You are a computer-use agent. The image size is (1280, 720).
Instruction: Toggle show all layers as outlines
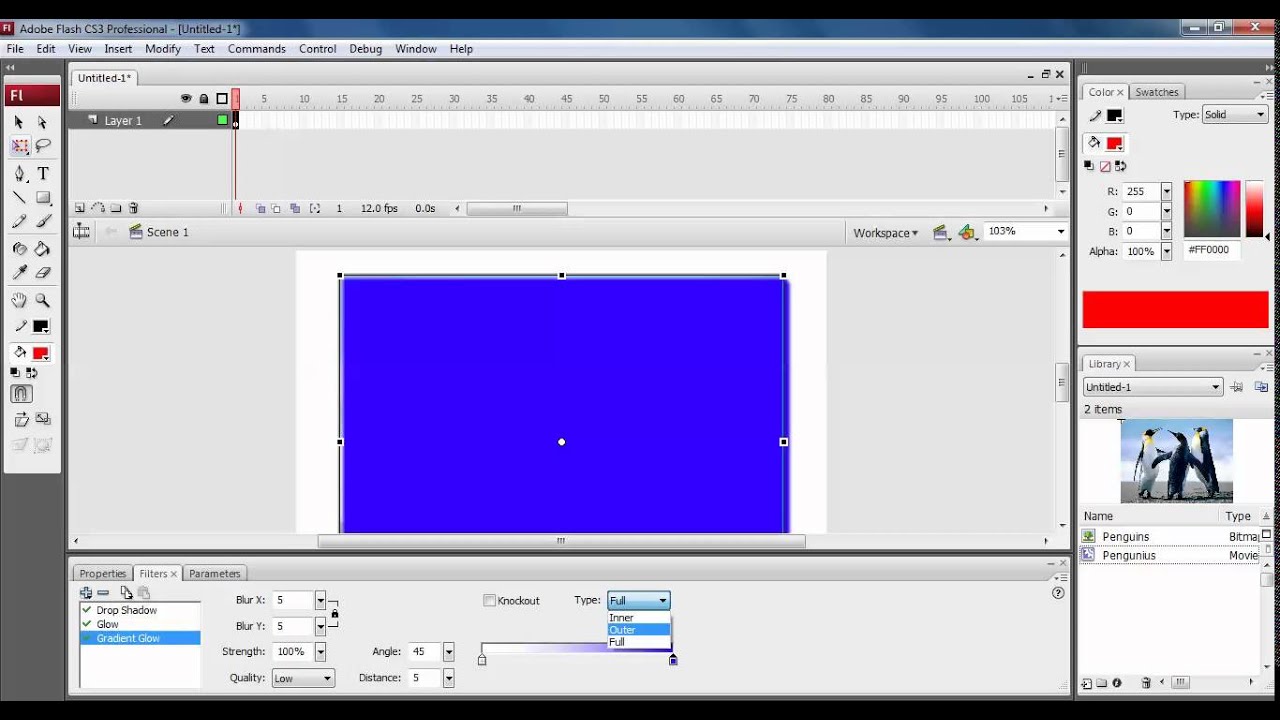(222, 98)
